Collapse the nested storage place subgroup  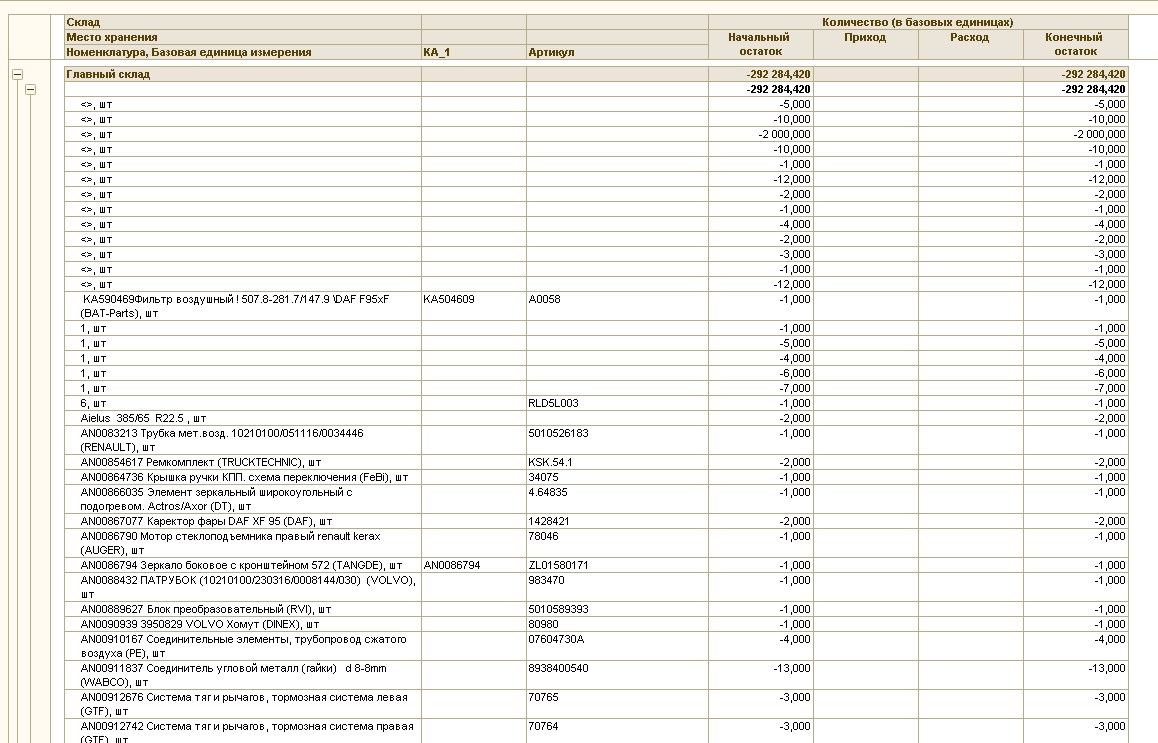coord(30,89)
